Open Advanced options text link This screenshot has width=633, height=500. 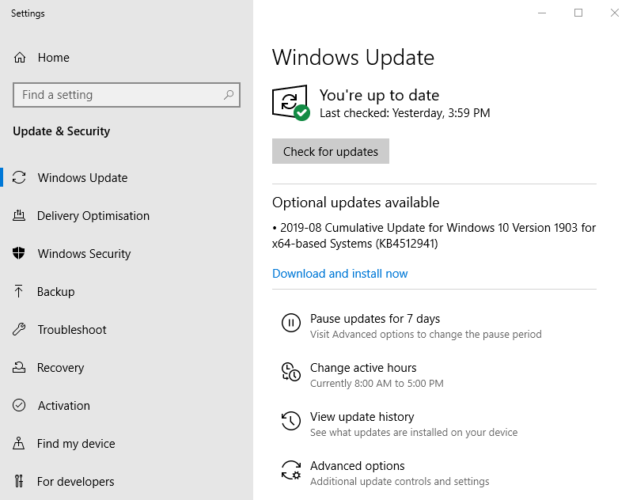[x=357, y=466]
